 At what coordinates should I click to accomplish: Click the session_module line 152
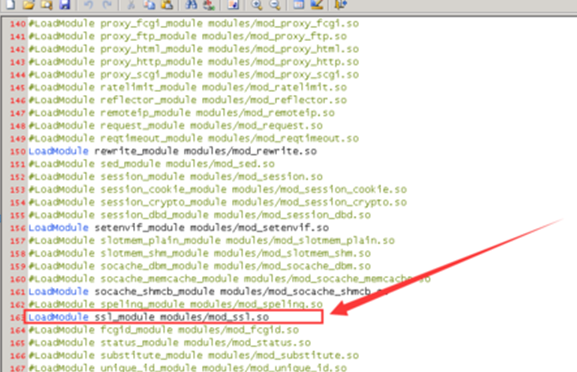click(x=176, y=177)
